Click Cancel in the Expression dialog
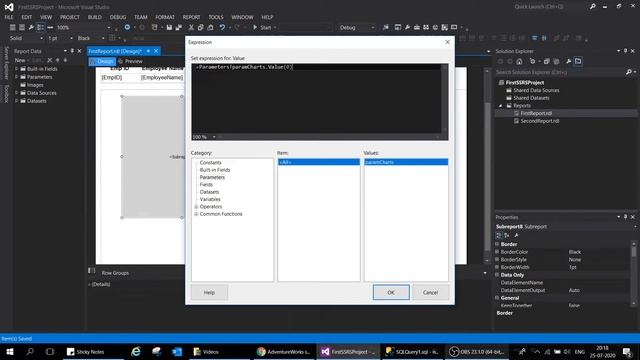Image resolution: width=640 pixels, height=360 pixels. click(x=430, y=292)
